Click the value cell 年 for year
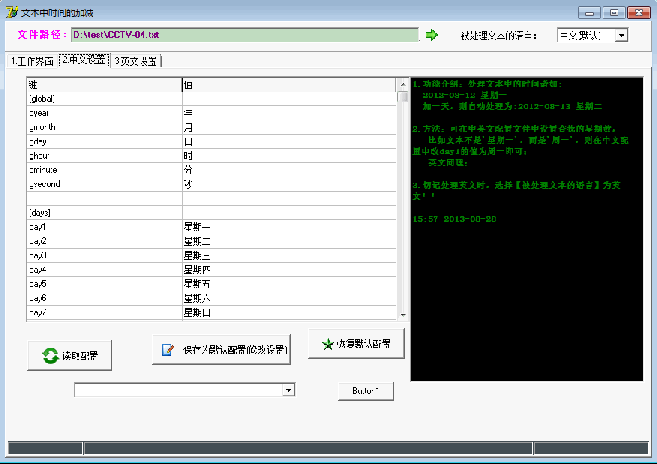This screenshot has height=464, width=657. tap(289, 113)
